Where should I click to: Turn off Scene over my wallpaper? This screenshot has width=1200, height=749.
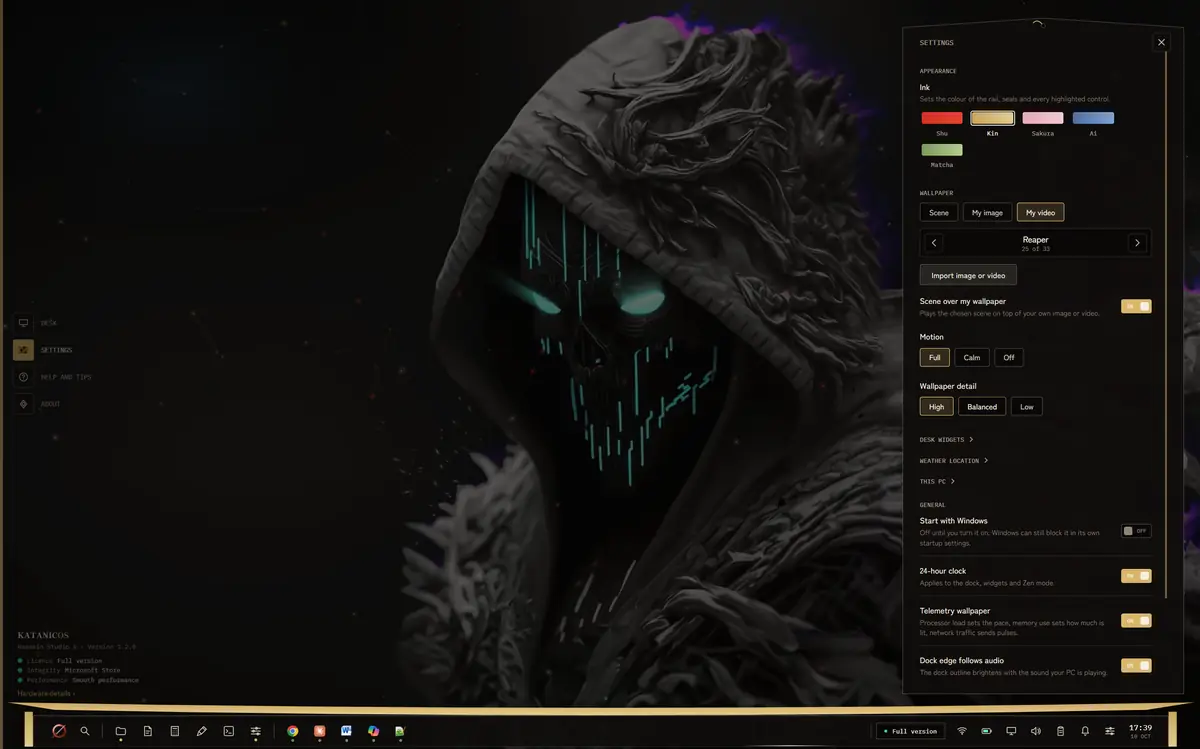tap(1136, 306)
